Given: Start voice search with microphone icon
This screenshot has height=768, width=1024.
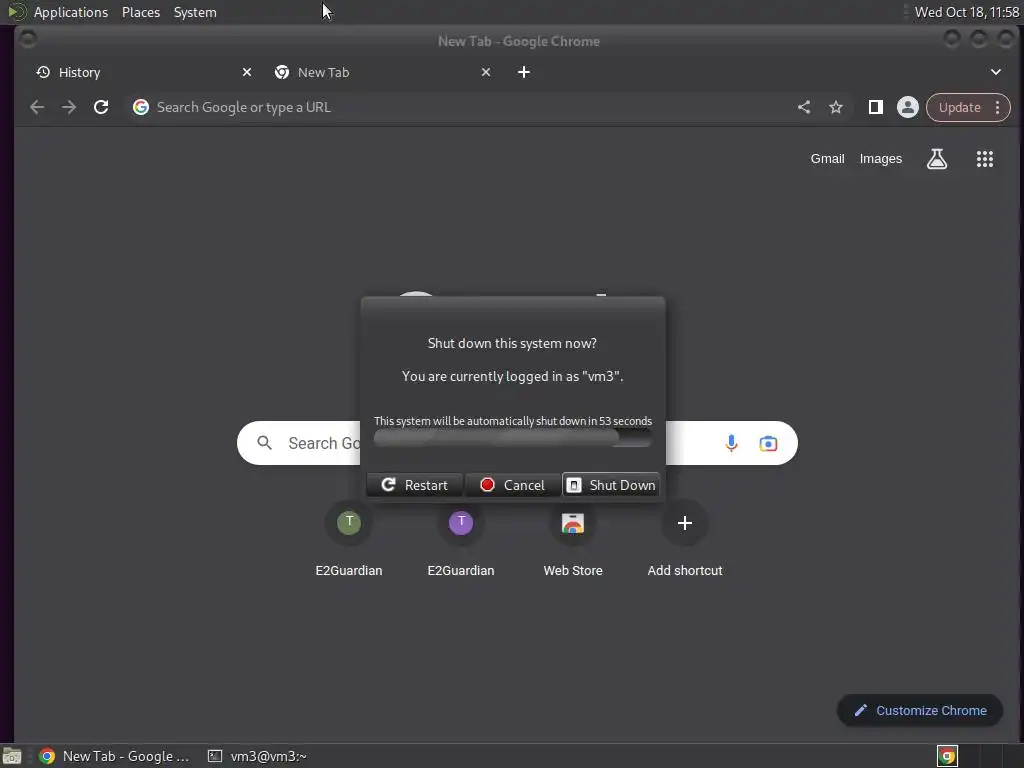Looking at the screenshot, I should point(731,443).
